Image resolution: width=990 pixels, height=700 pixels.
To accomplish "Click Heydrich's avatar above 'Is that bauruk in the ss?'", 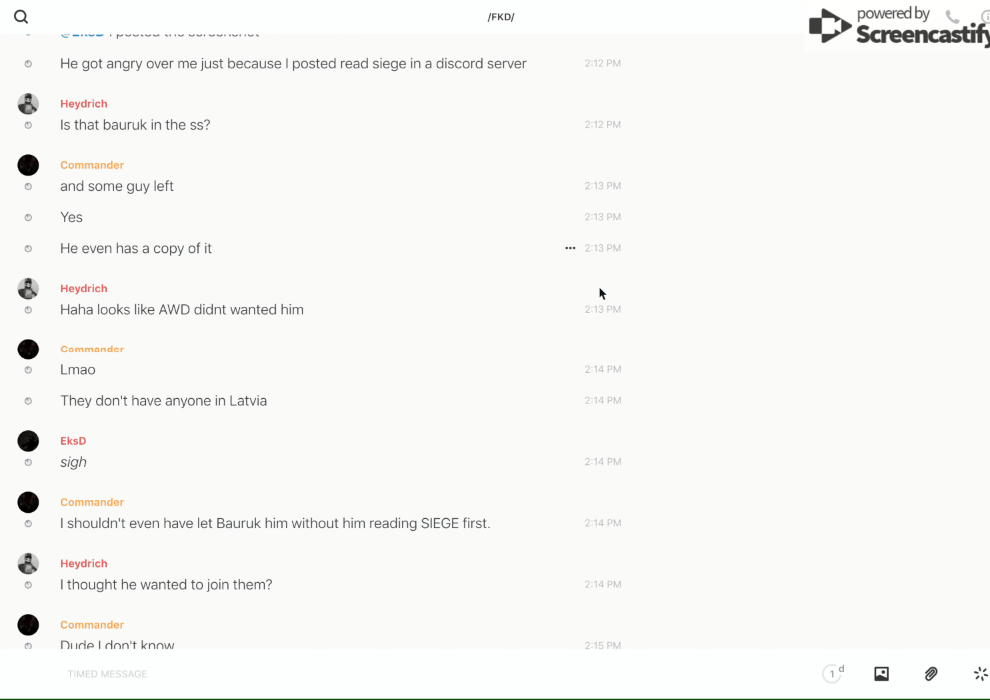I will pos(28,104).
